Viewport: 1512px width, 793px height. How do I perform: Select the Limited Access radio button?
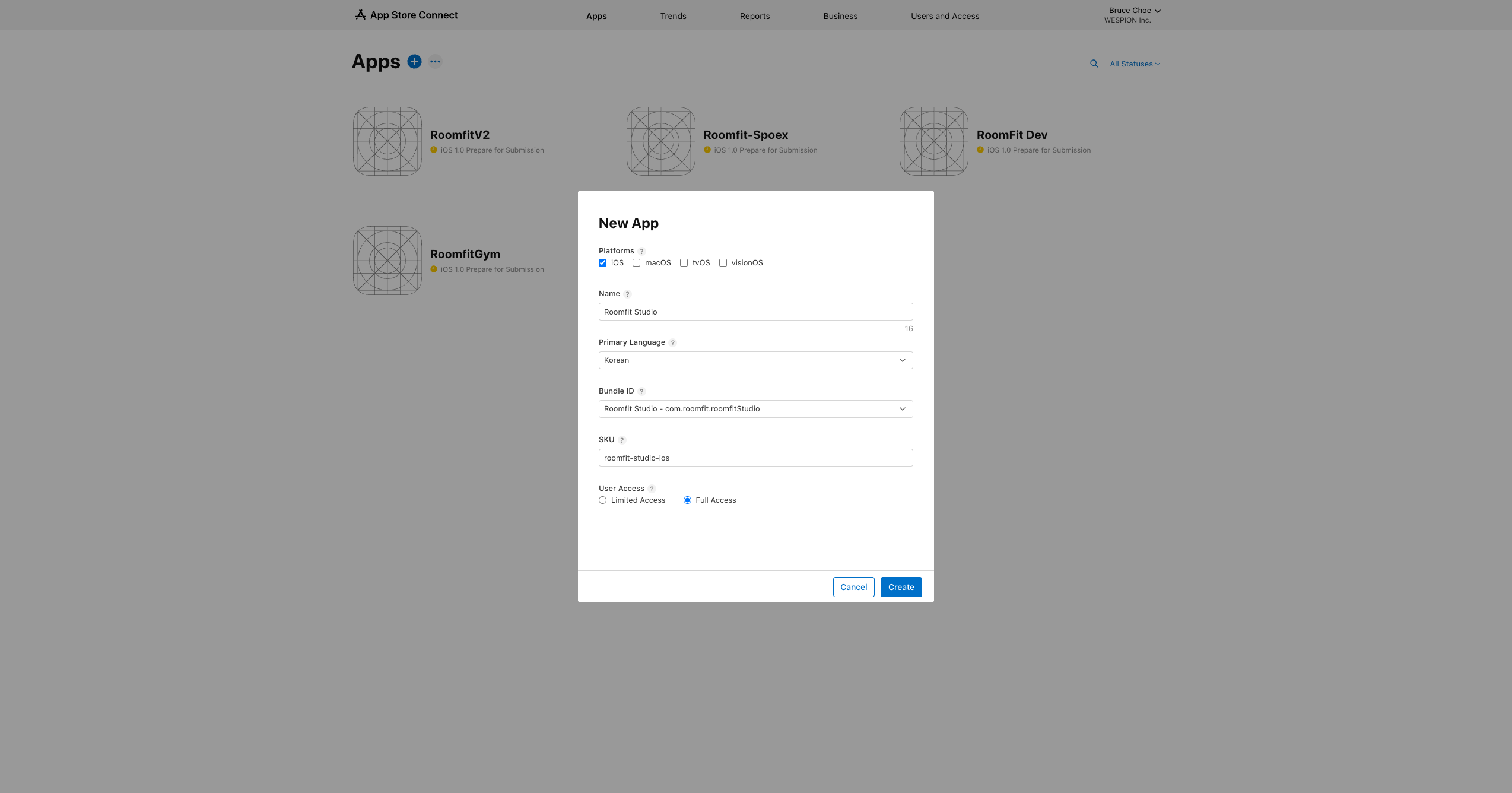(x=602, y=500)
